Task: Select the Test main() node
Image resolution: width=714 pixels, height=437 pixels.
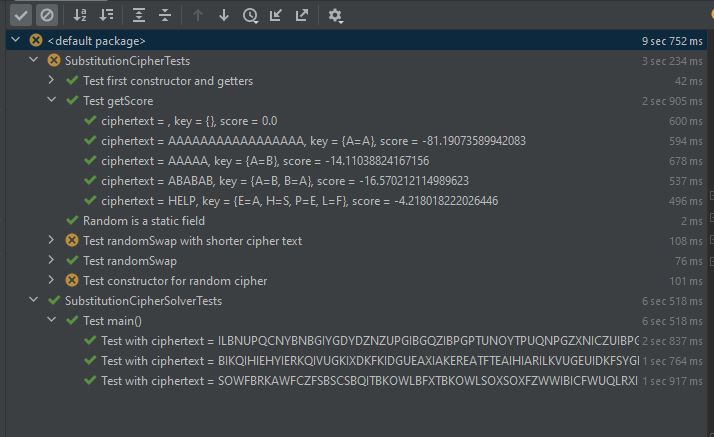Action: 113,321
